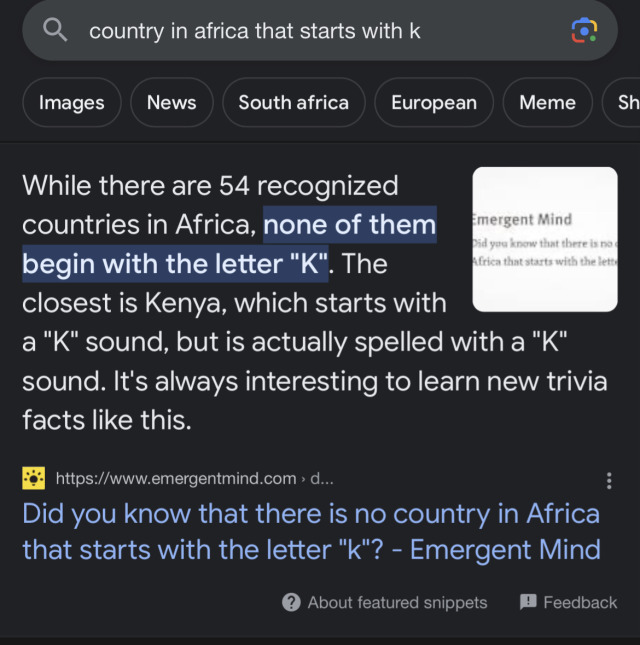Click the highlighted "none of them" snippet text

coord(349,225)
